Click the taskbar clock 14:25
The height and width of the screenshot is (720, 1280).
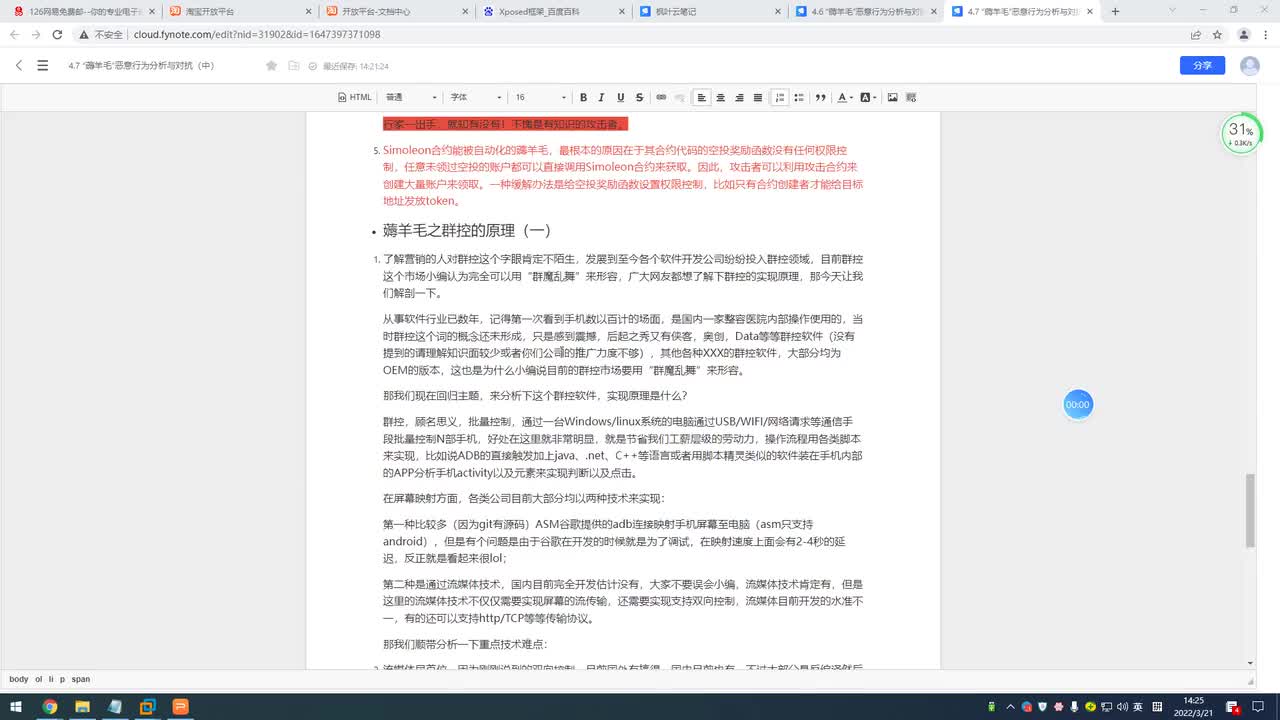(x=1194, y=706)
